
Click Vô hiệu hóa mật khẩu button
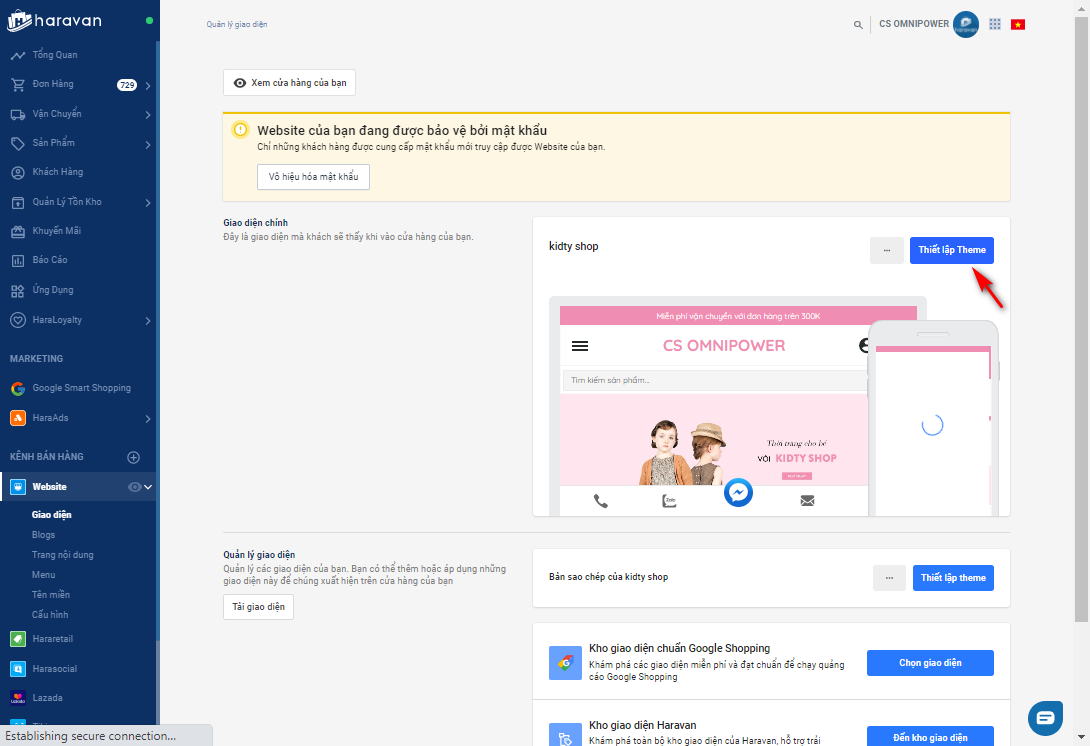pyautogui.click(x=313, y=177)
